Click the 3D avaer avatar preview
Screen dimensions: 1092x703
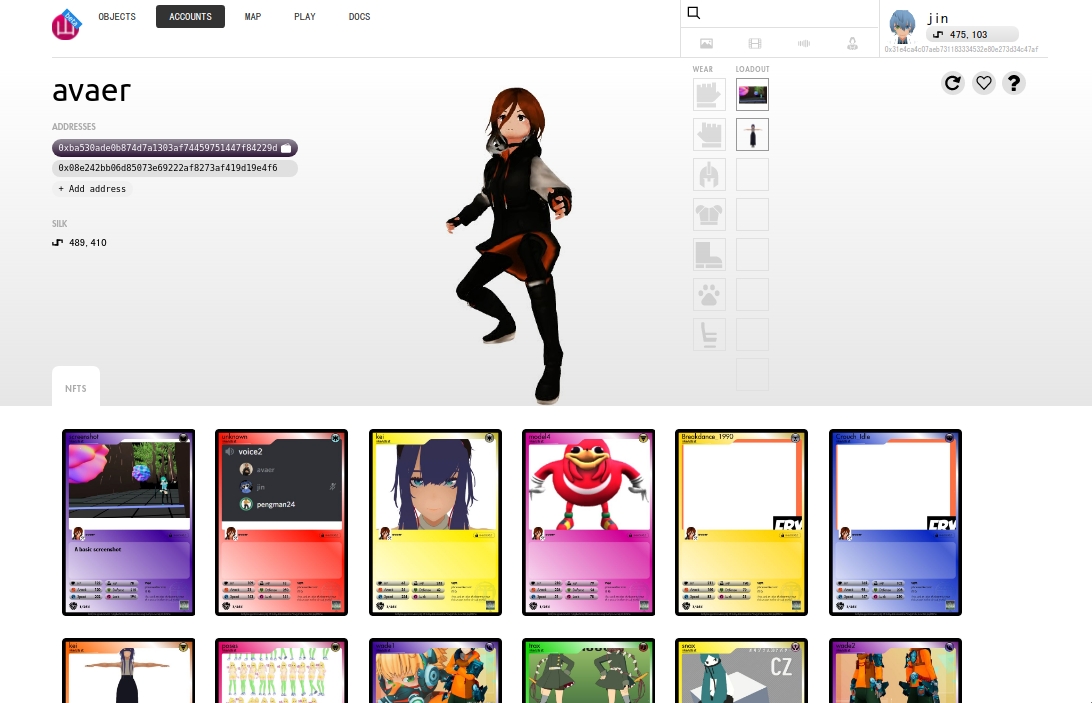510,244
